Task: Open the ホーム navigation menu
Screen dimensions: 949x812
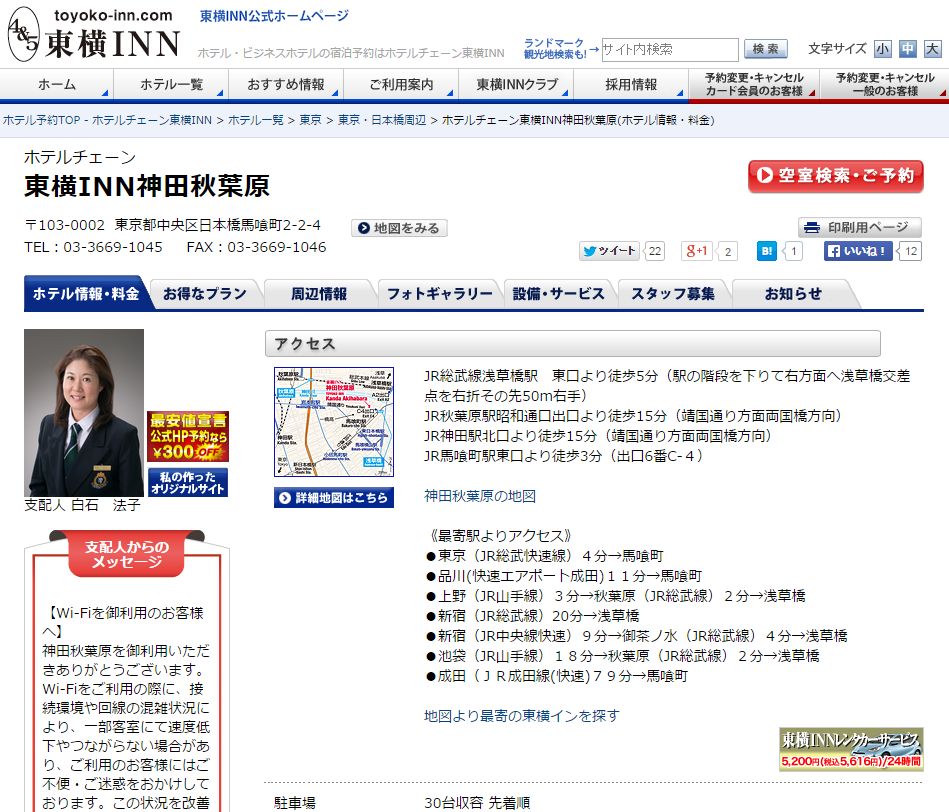Action: tap(57, 85)
